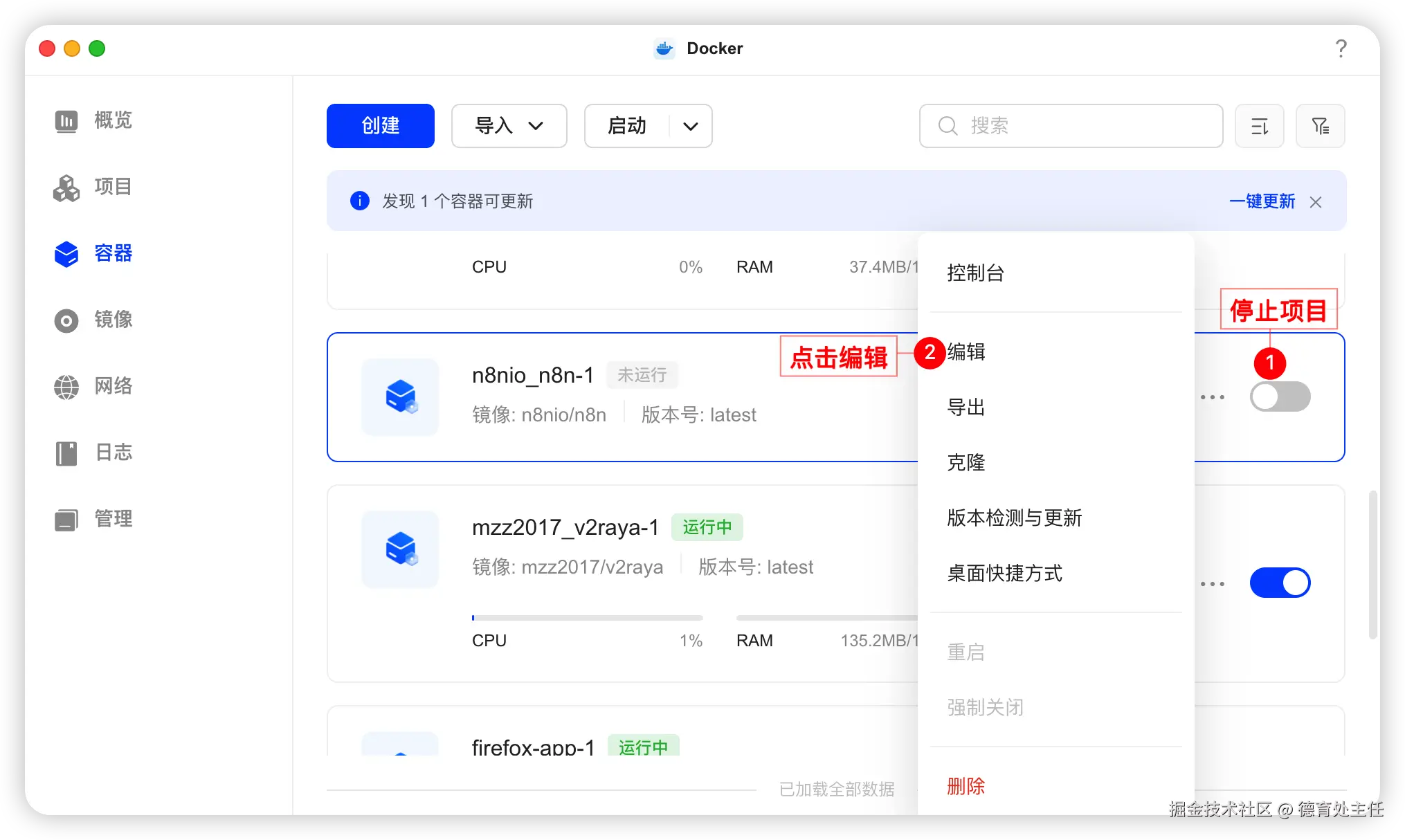Open the 概览 overview sidebar icon
The width and height of the screenshot is (1405, 840).
pos(66,121)
